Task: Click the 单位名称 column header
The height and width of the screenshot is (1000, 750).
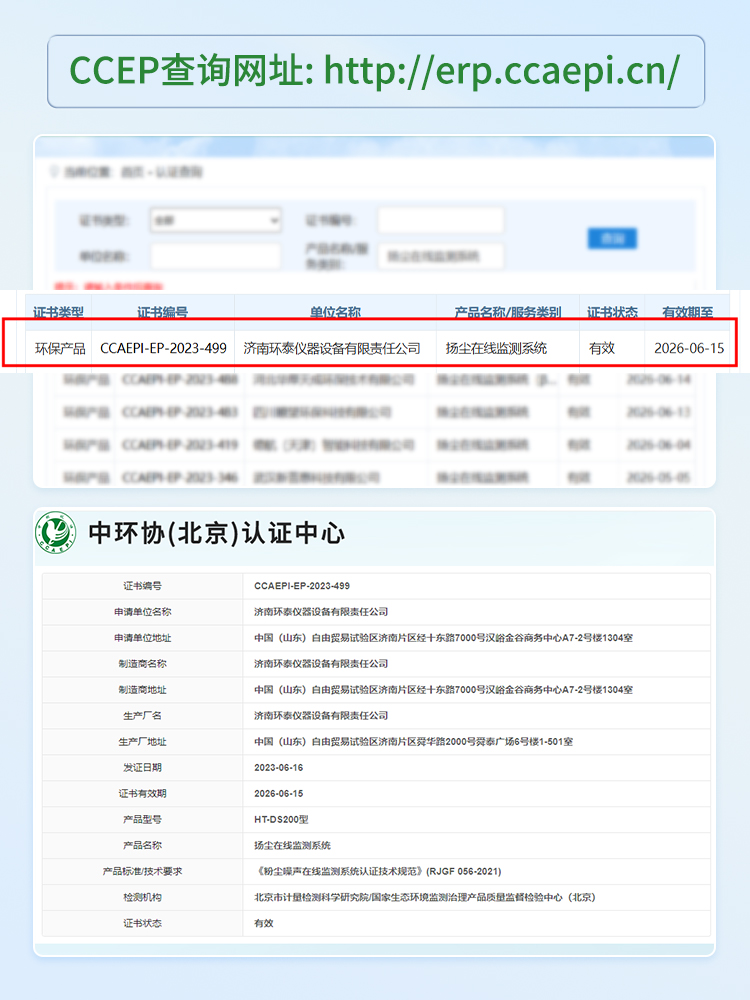Action: click(334, 312)
